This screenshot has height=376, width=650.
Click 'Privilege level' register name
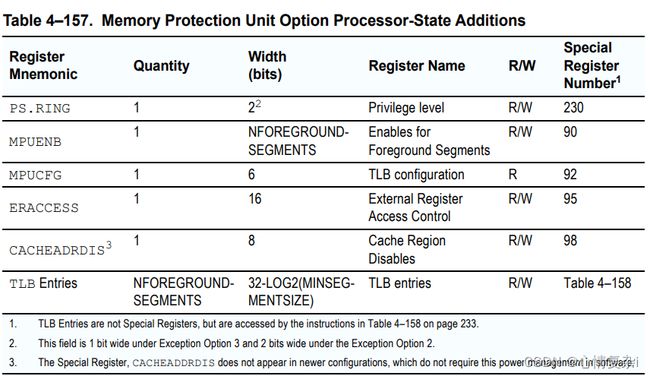(x=406, y=108)
